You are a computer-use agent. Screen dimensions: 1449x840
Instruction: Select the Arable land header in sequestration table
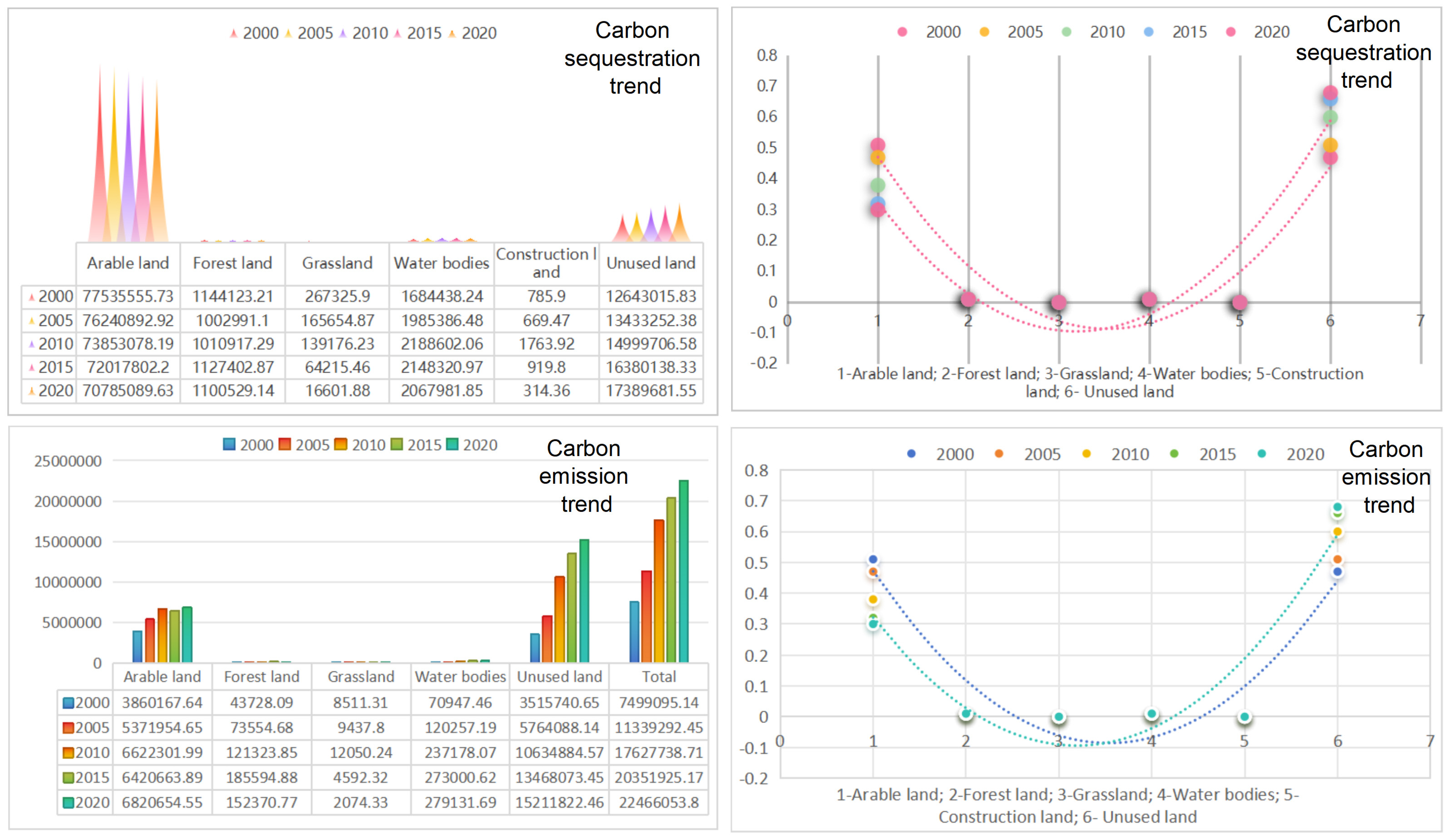(x=128, y=263)
